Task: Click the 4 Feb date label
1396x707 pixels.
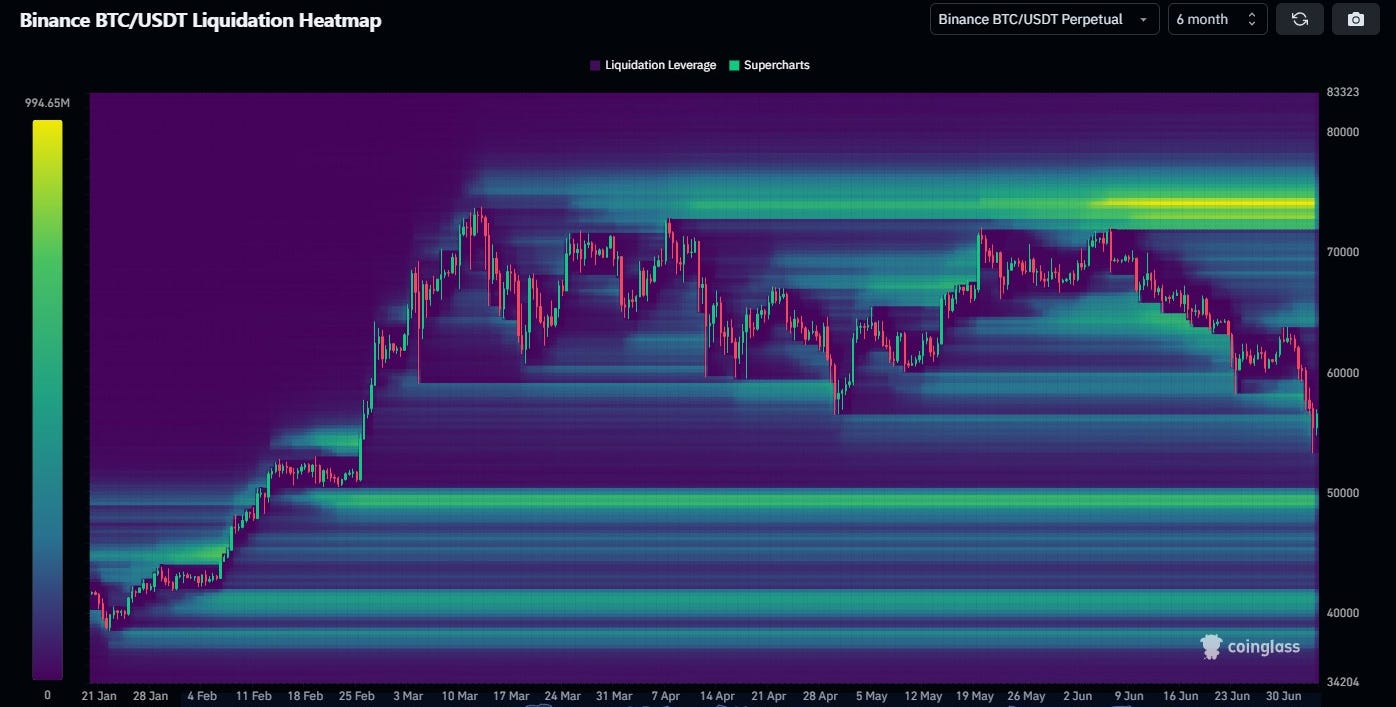Action: (x=202, y=696)
